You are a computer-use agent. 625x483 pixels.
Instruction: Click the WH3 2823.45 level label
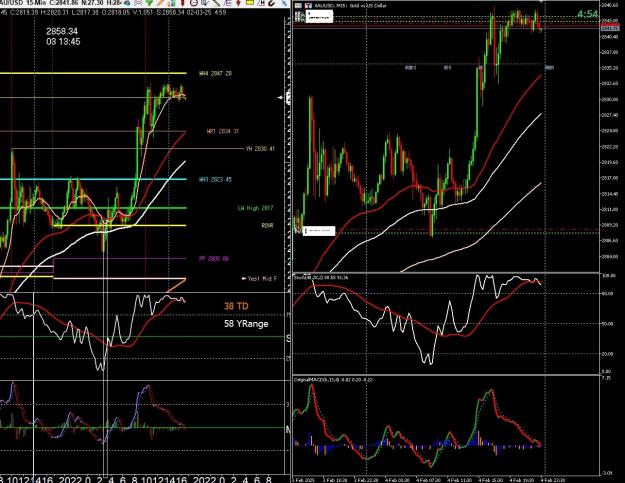215,179
